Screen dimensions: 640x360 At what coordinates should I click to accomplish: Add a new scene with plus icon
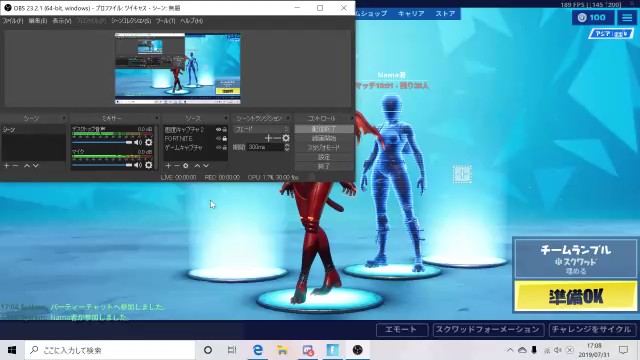click(x=7, y=166)
